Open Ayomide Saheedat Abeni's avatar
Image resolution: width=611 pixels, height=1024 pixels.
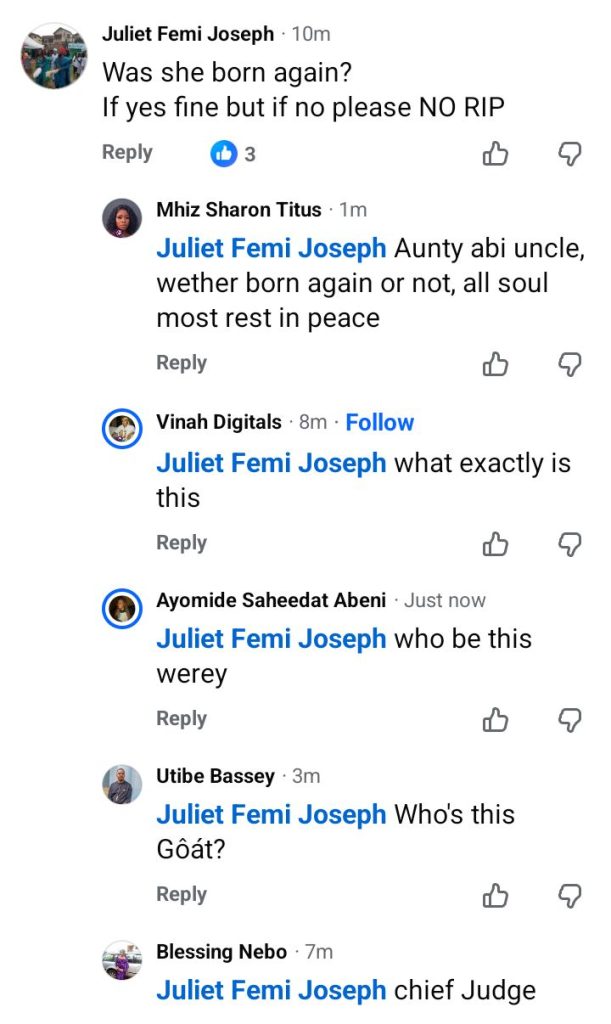tap(122, 609)
